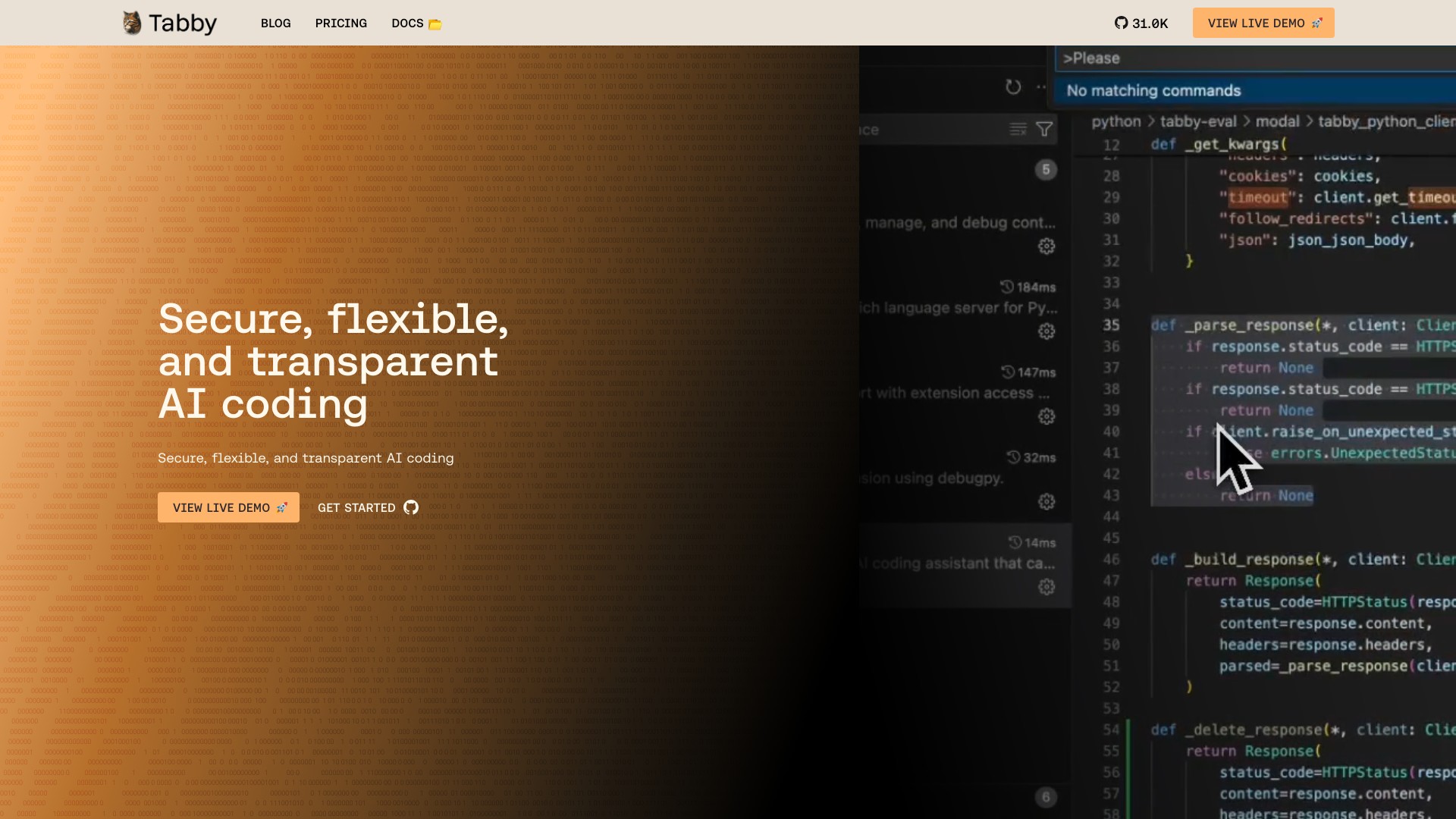The height and width of the screenshot is (819, 1456).
Task: Open Docs with the folder icon
Action: point(416,24)
